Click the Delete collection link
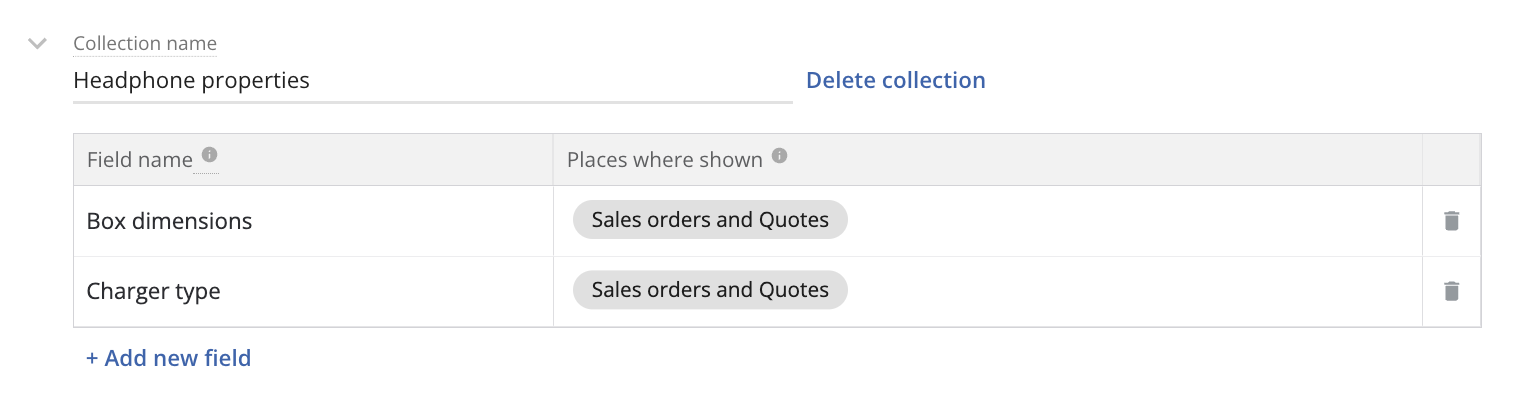 point(896,80)
